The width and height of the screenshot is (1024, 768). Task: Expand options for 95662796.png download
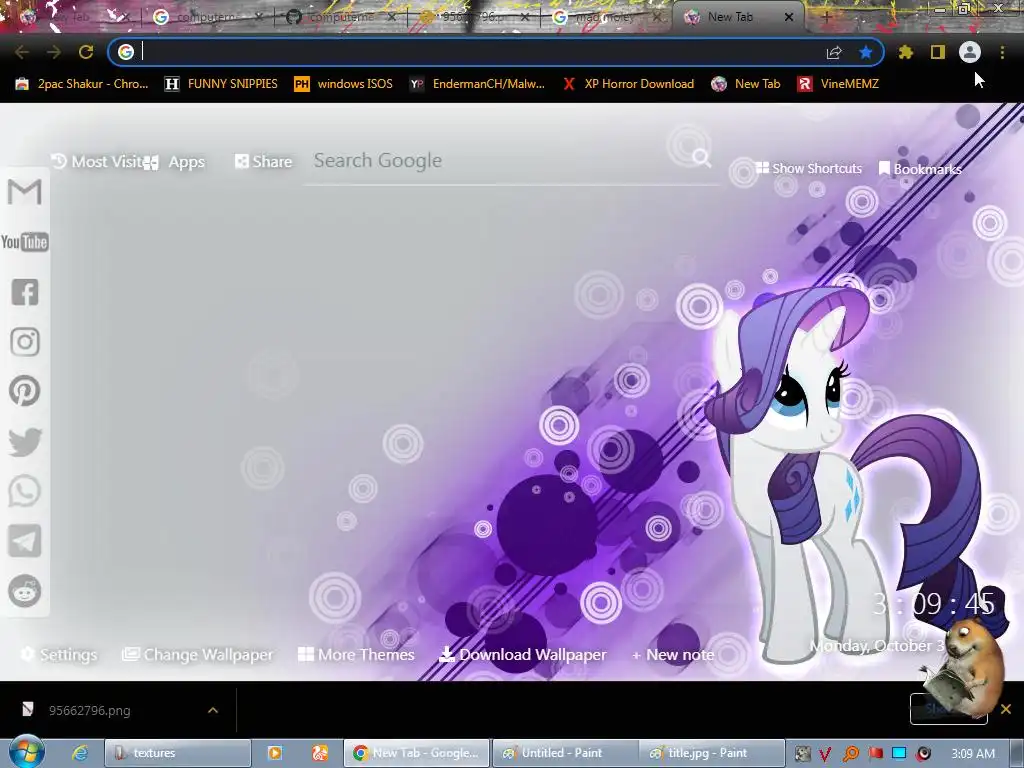click(x=213, y=710)
